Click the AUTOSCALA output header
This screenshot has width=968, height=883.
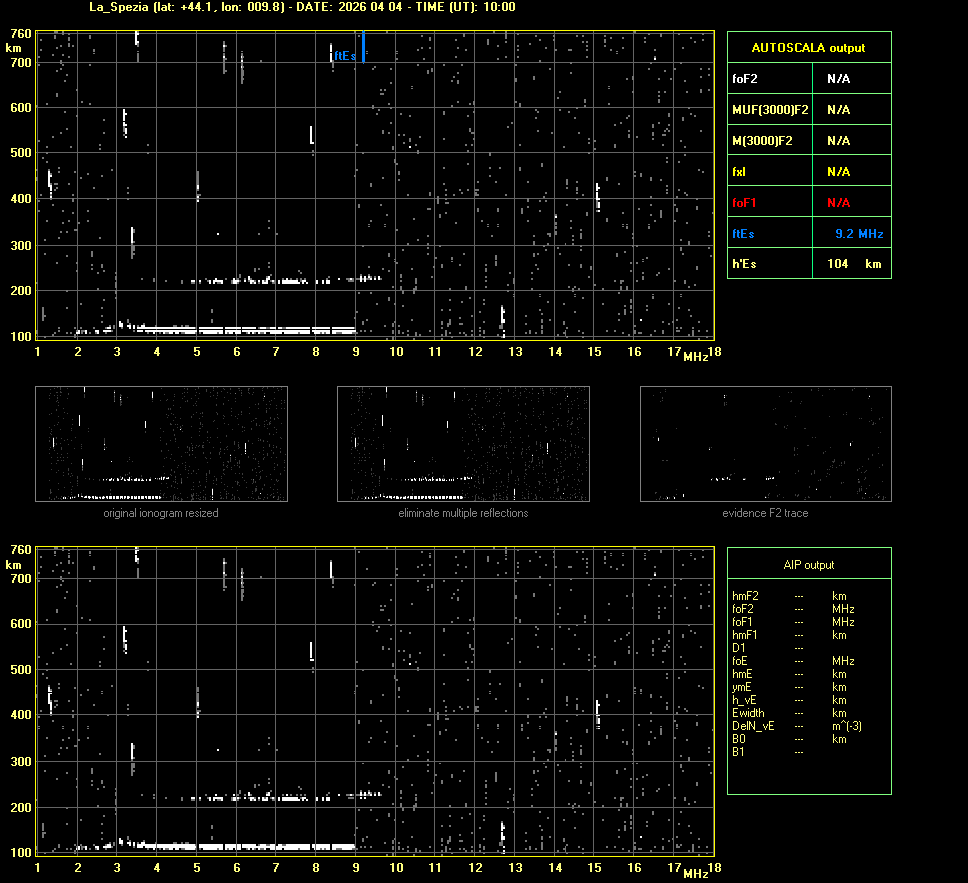tap(808, 48)
